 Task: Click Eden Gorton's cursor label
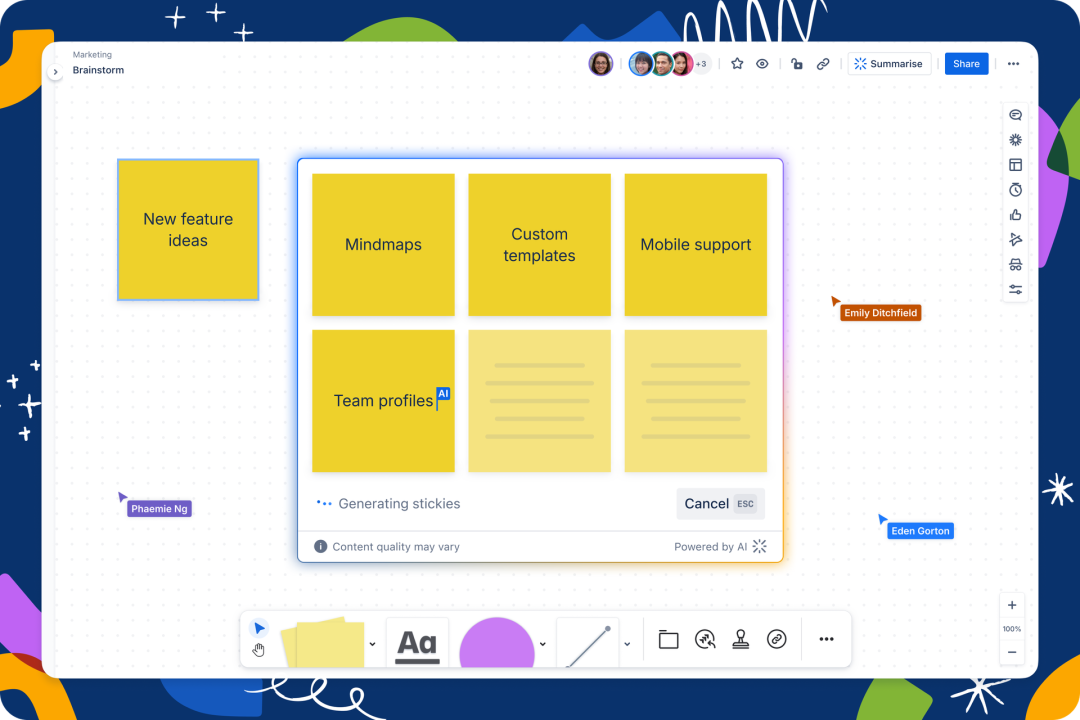(x=920, y=531)
